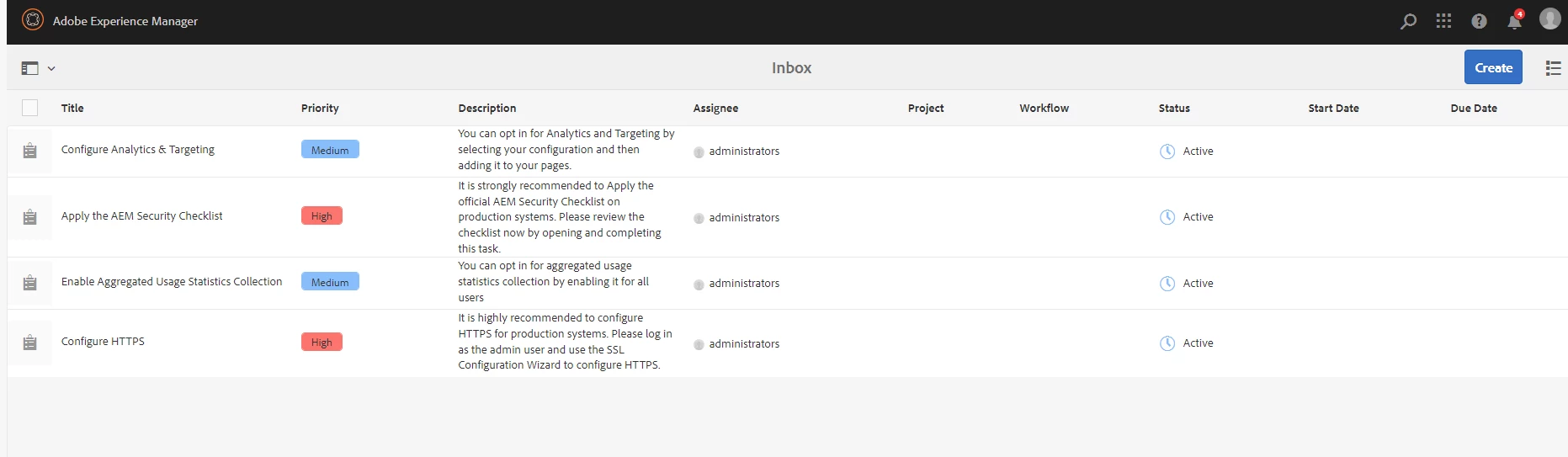This screenshot has height=457, width=1568.
Task: Sort by the Priority column header
Action: 320,108
